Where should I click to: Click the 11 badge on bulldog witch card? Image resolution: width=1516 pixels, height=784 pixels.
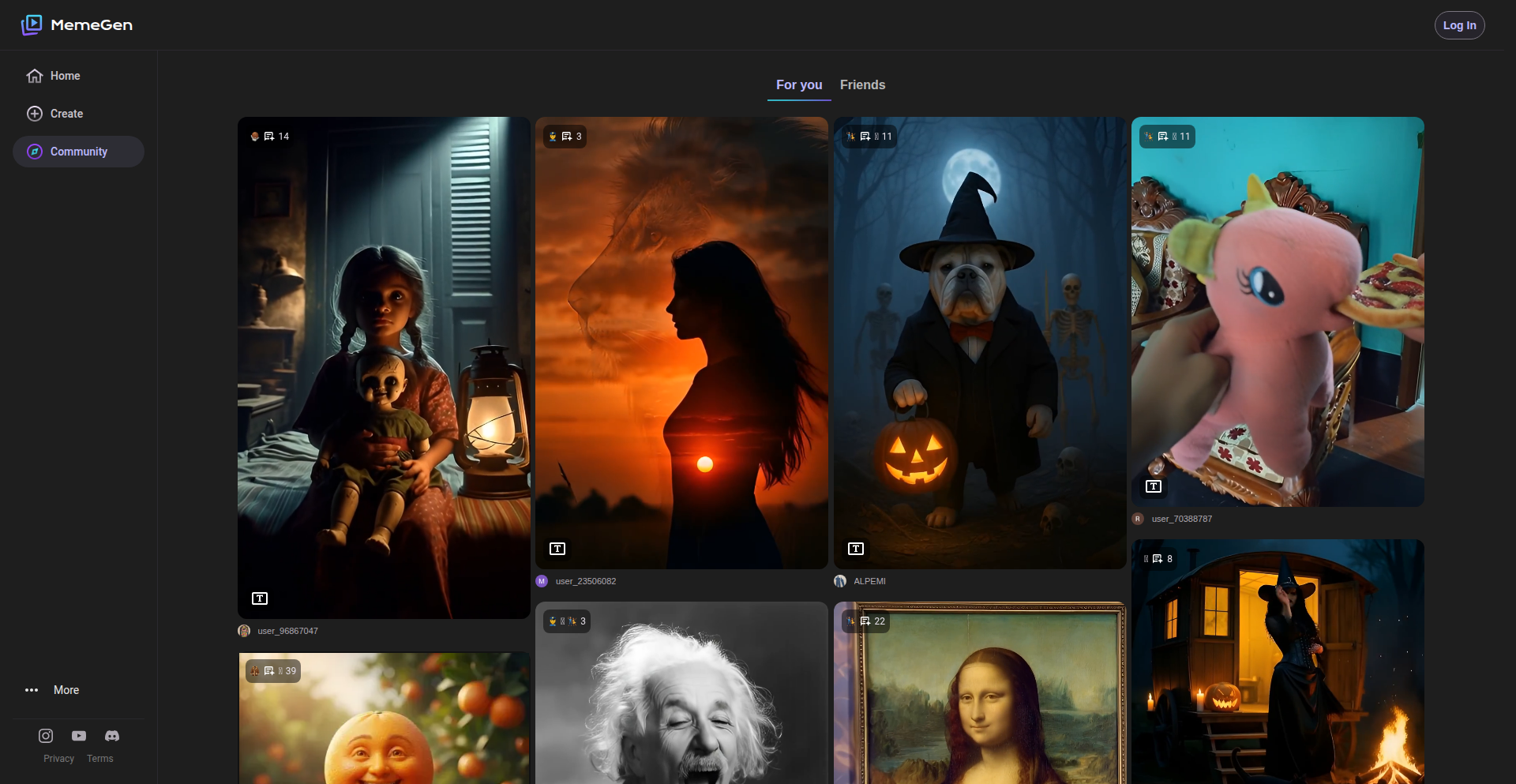[869, 137]
